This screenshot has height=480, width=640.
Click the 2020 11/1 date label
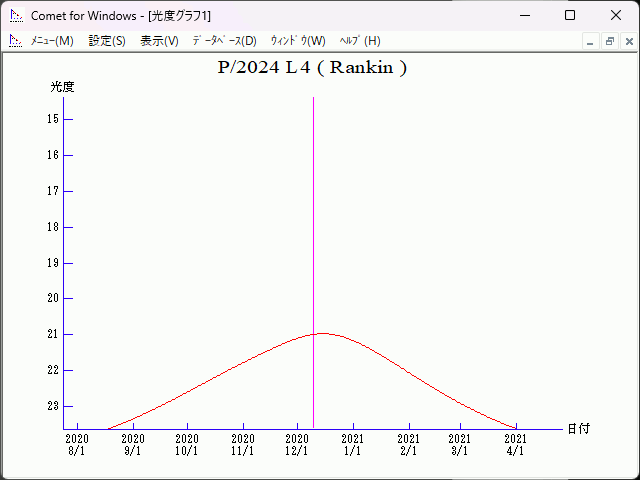pyautogui.click(x=243, y=445)
